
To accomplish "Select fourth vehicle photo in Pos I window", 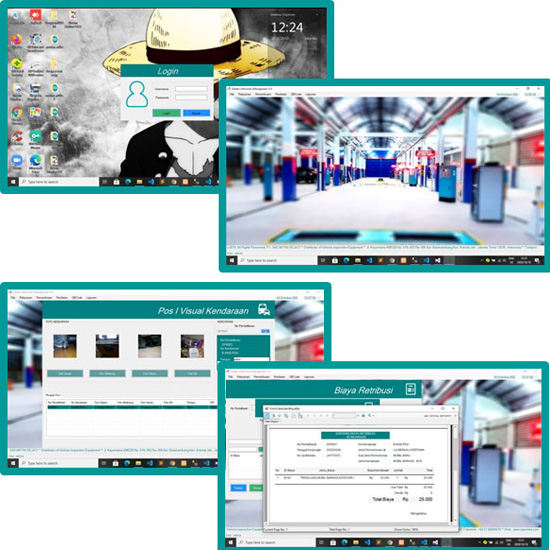I will click(x=192, y=346).
